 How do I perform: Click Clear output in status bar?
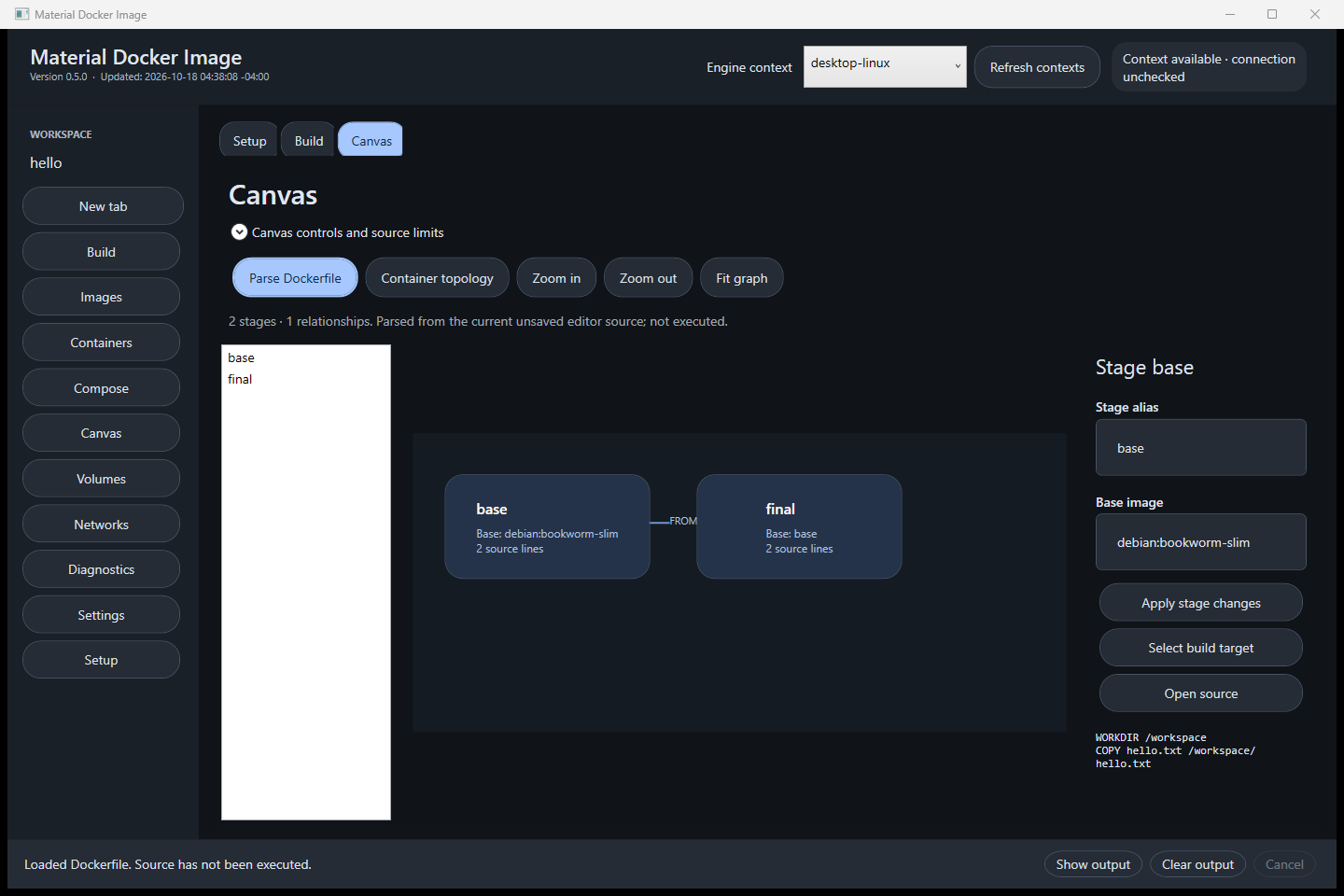point(1197,864)
